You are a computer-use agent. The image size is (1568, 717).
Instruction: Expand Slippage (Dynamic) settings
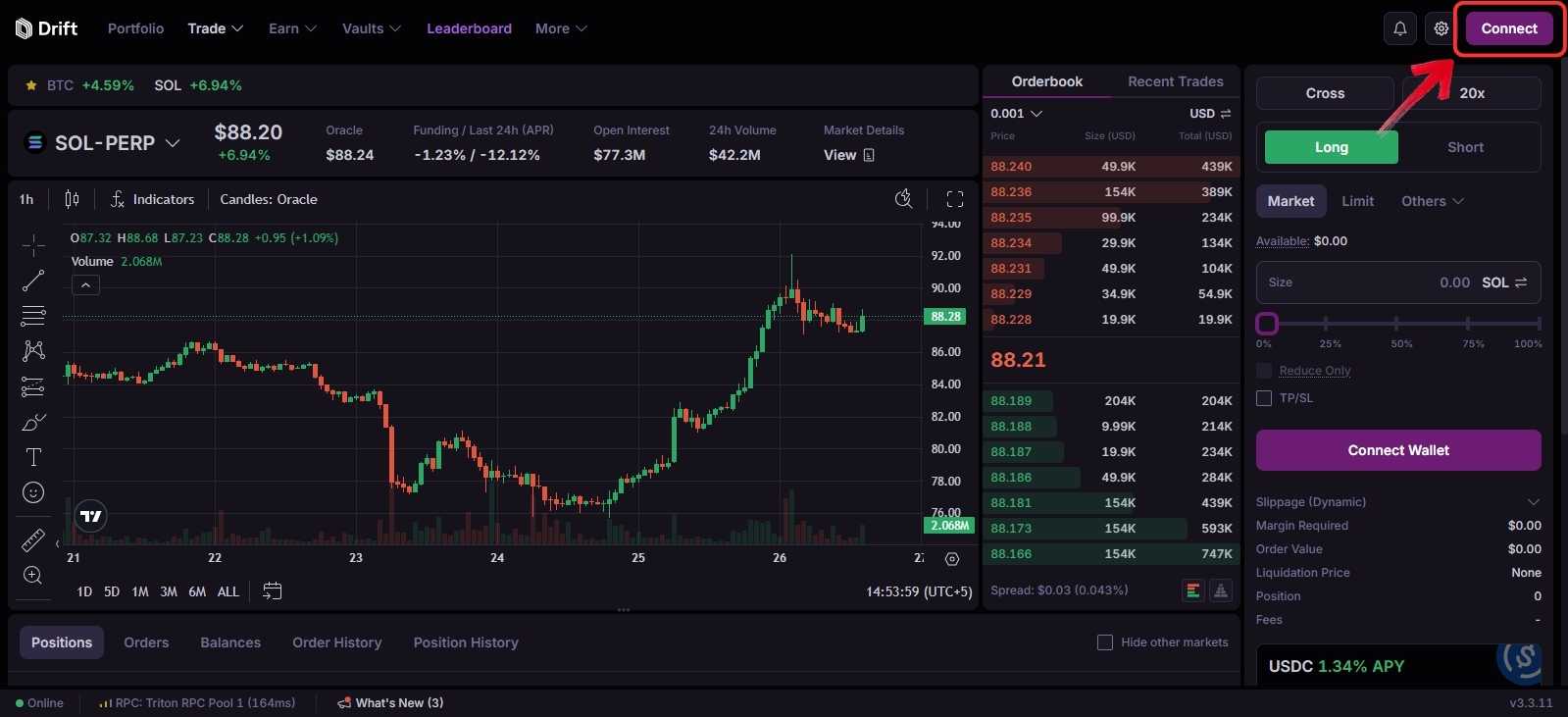(x=1398, y=502)
